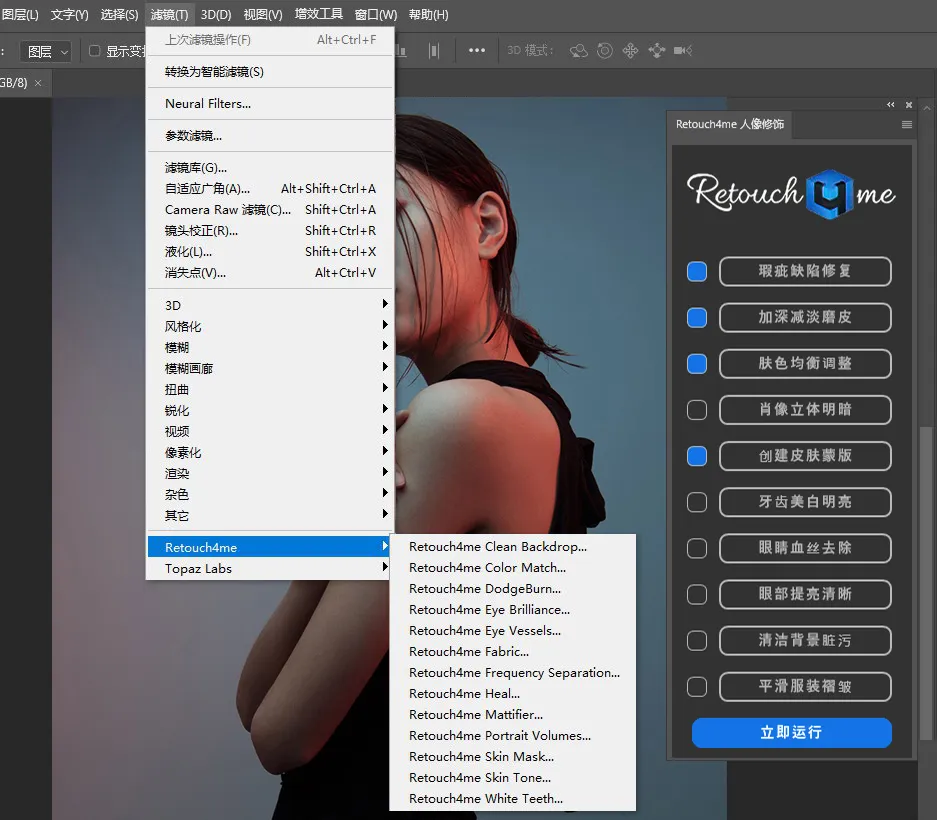Choose Retouch4me Skin Tone from submenu
The width and height of the screenshot is (937, 820).
(480, 778)
